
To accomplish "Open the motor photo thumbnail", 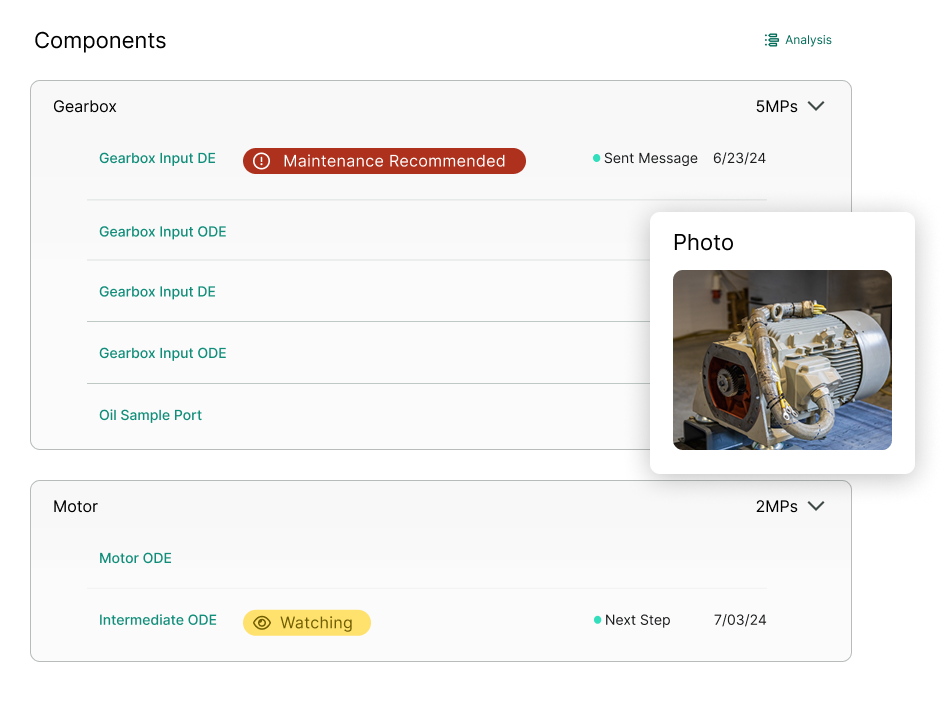I will point(782,360).
